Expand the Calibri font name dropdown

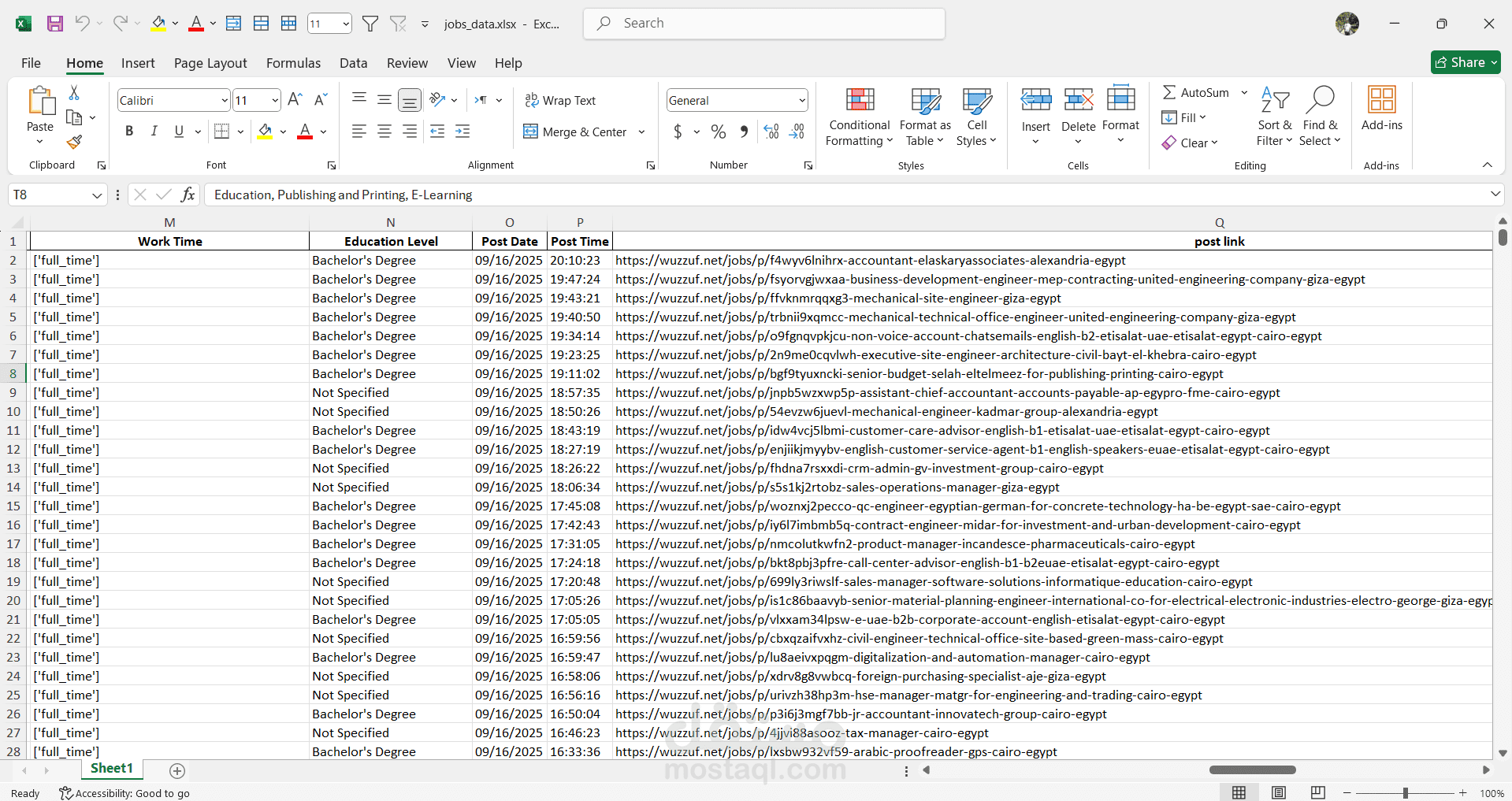point(225,101)
